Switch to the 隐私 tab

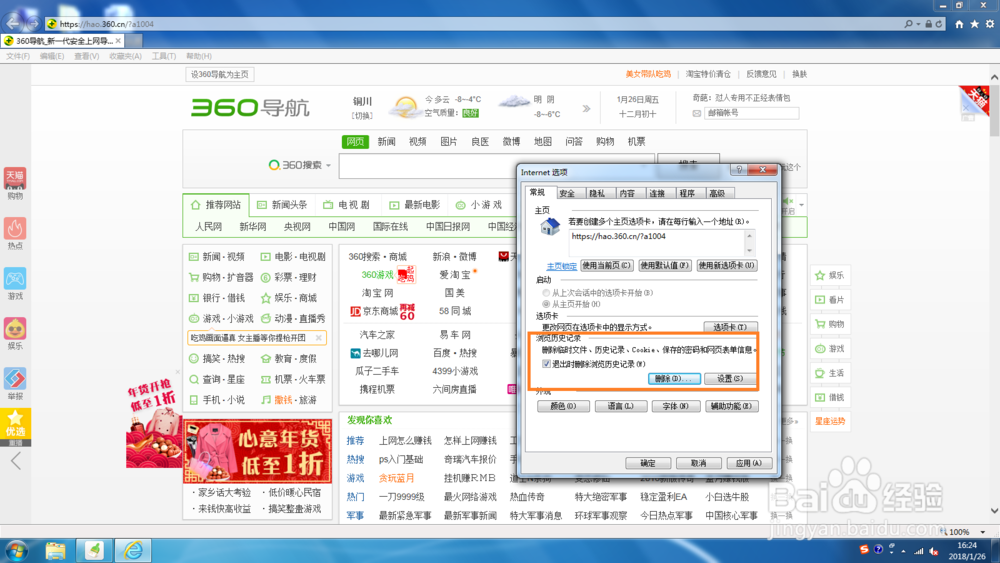[x=596, y=193]
